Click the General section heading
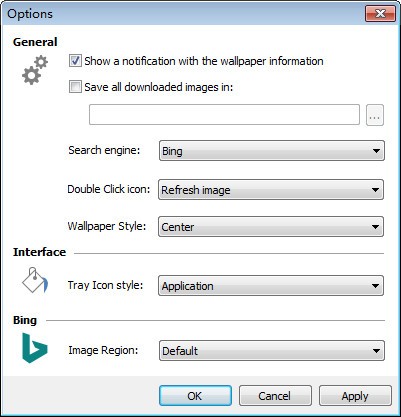 point(35,42)
